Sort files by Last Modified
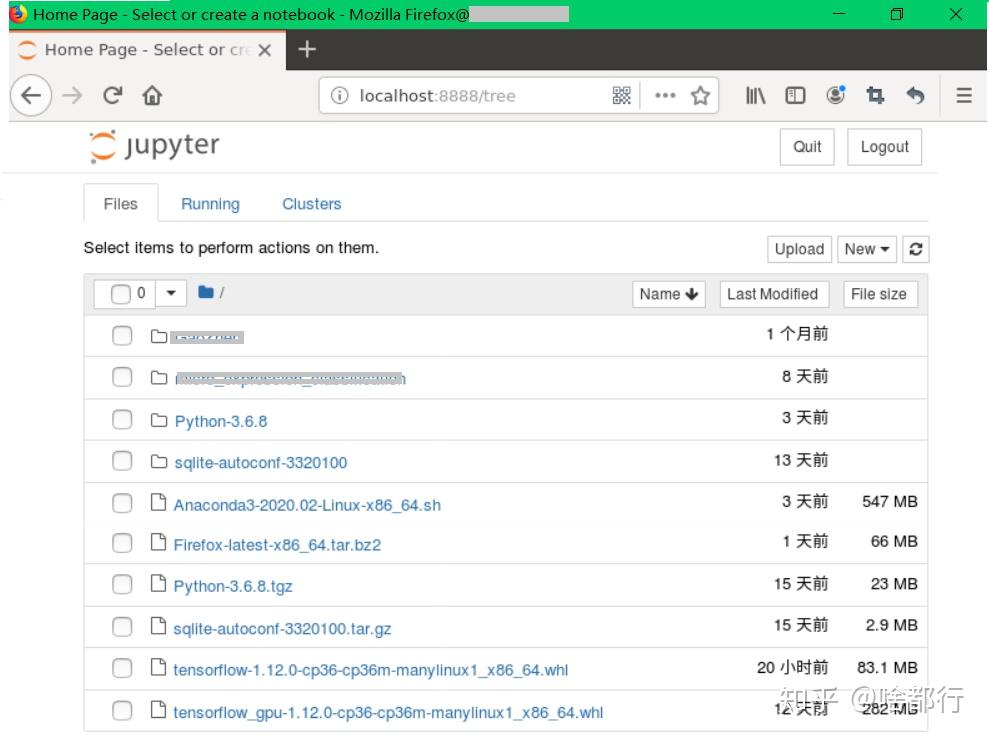Screen dimensions: 989x740 [773, 293]
